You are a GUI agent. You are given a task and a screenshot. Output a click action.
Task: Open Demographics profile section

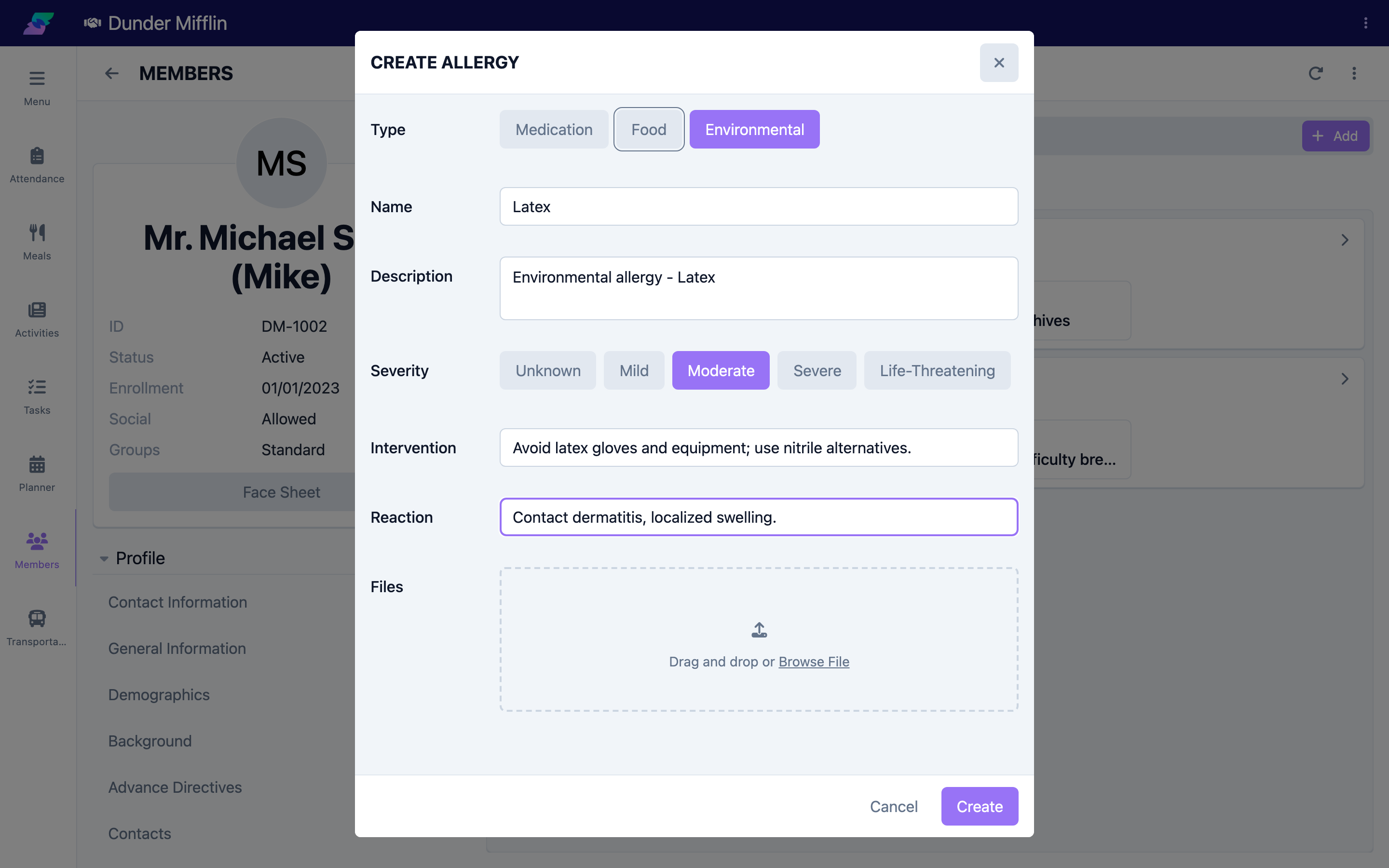pyautogui.click(x=159, y=694)
